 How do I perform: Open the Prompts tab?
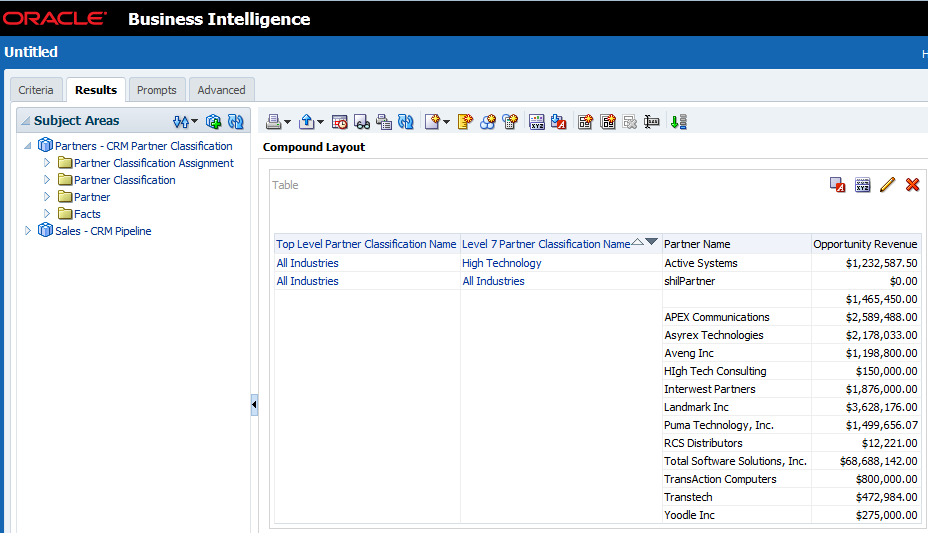tap(157, 90)
